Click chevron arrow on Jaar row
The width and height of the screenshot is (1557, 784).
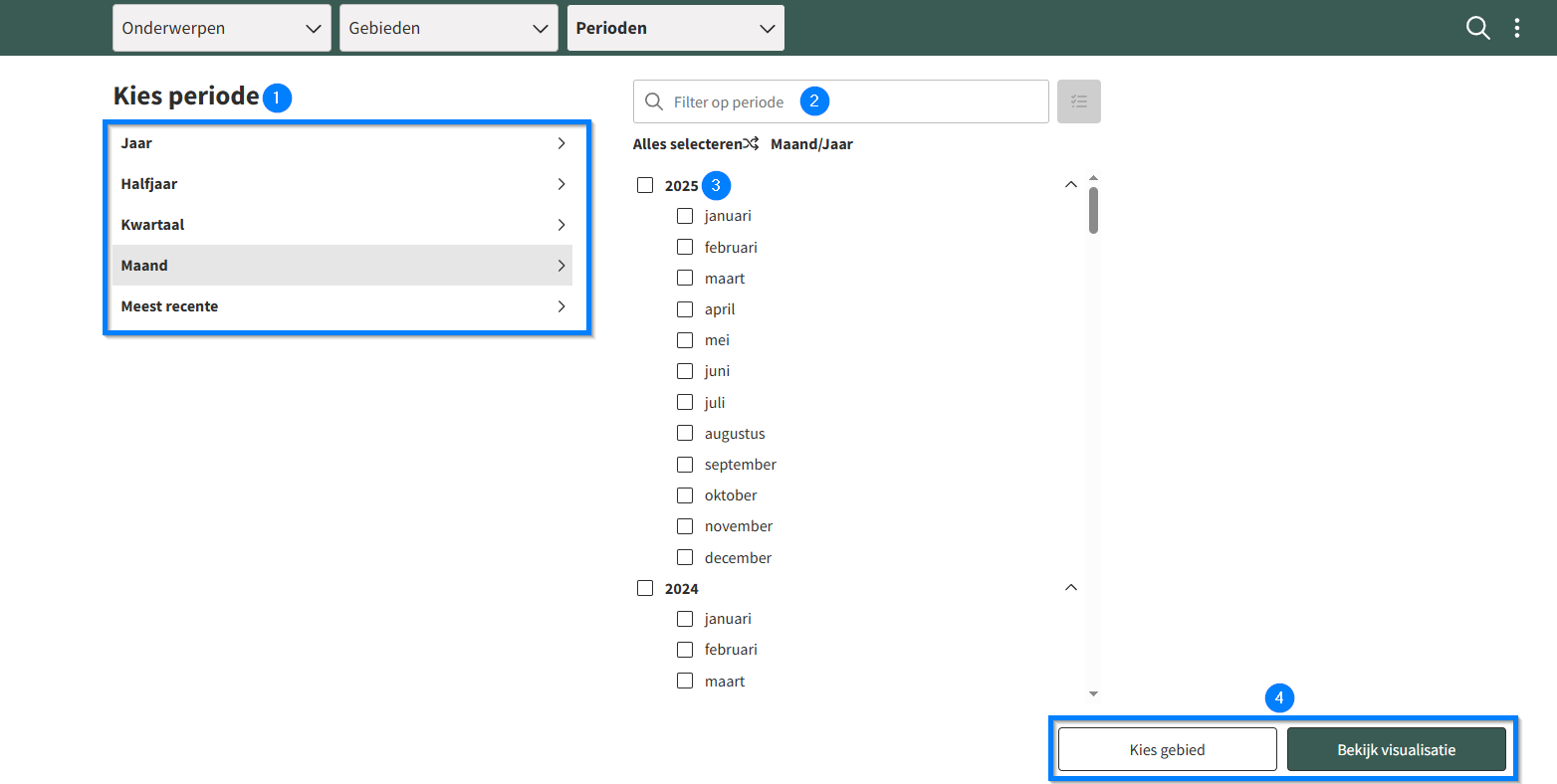click(561, 143)
